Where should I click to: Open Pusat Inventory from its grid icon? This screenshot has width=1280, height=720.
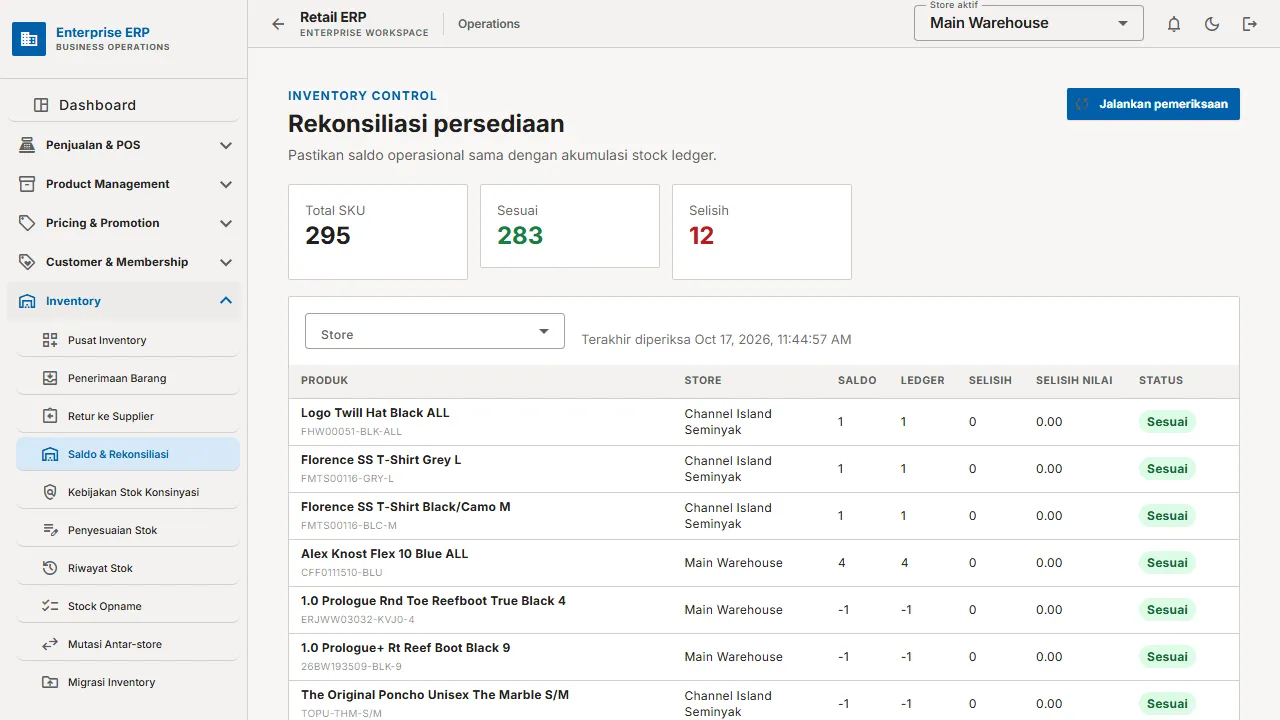[x=50, y=340]
